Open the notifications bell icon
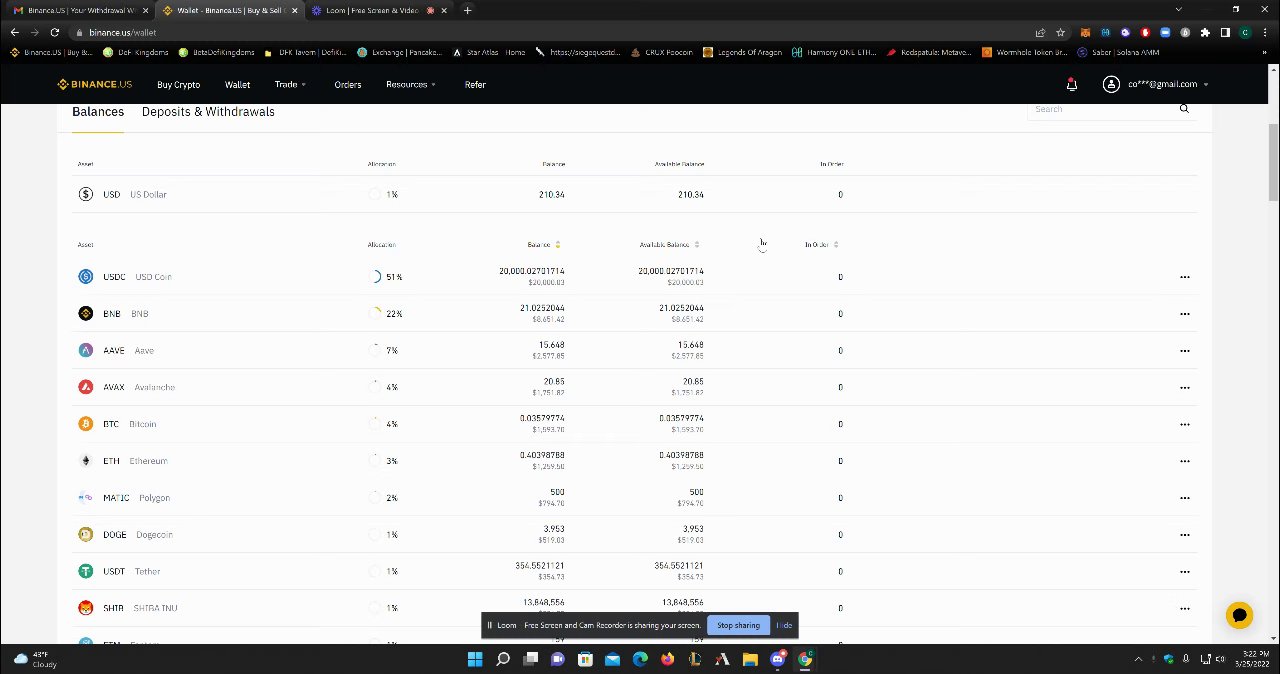 pos(1072,84)
